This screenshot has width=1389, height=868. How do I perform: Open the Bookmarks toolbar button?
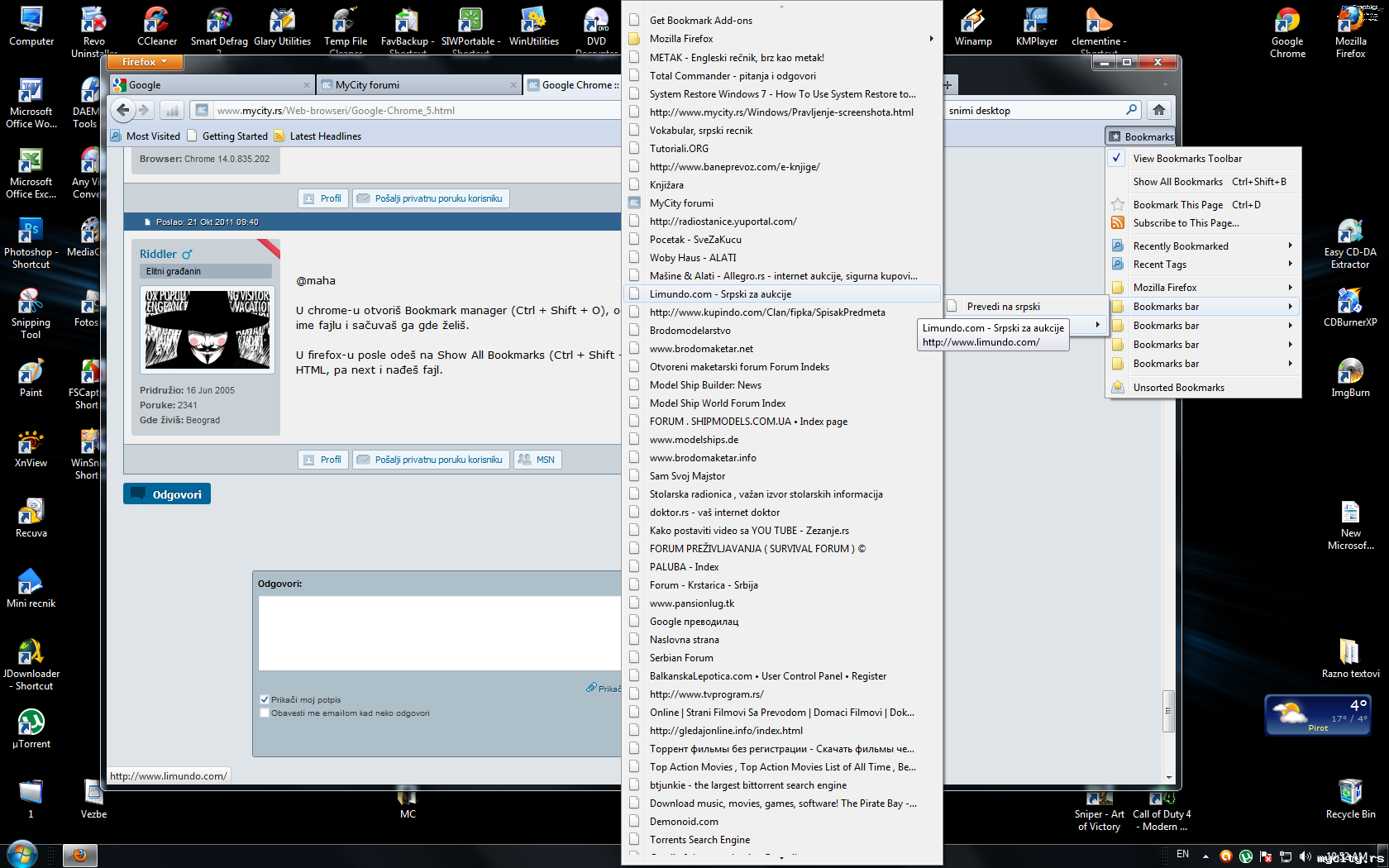(x=1141, y=136)
